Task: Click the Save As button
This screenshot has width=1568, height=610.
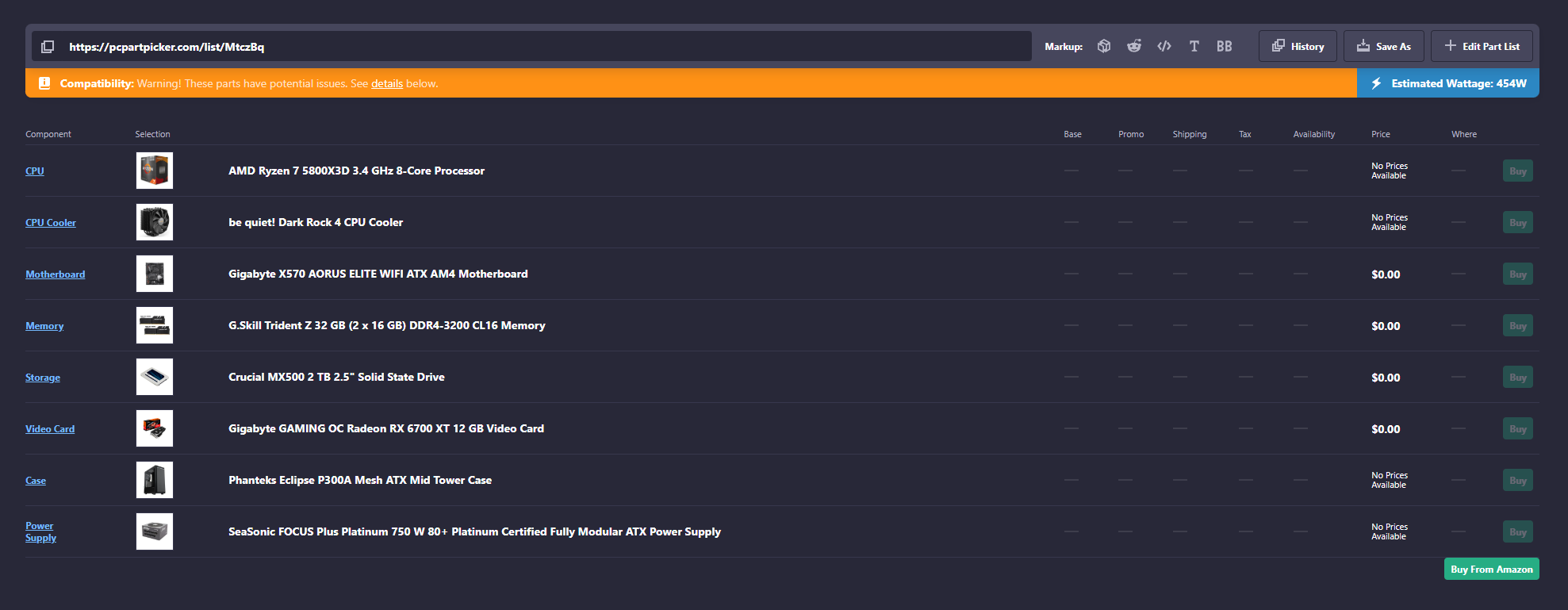Action: [x=1384, y=46]
